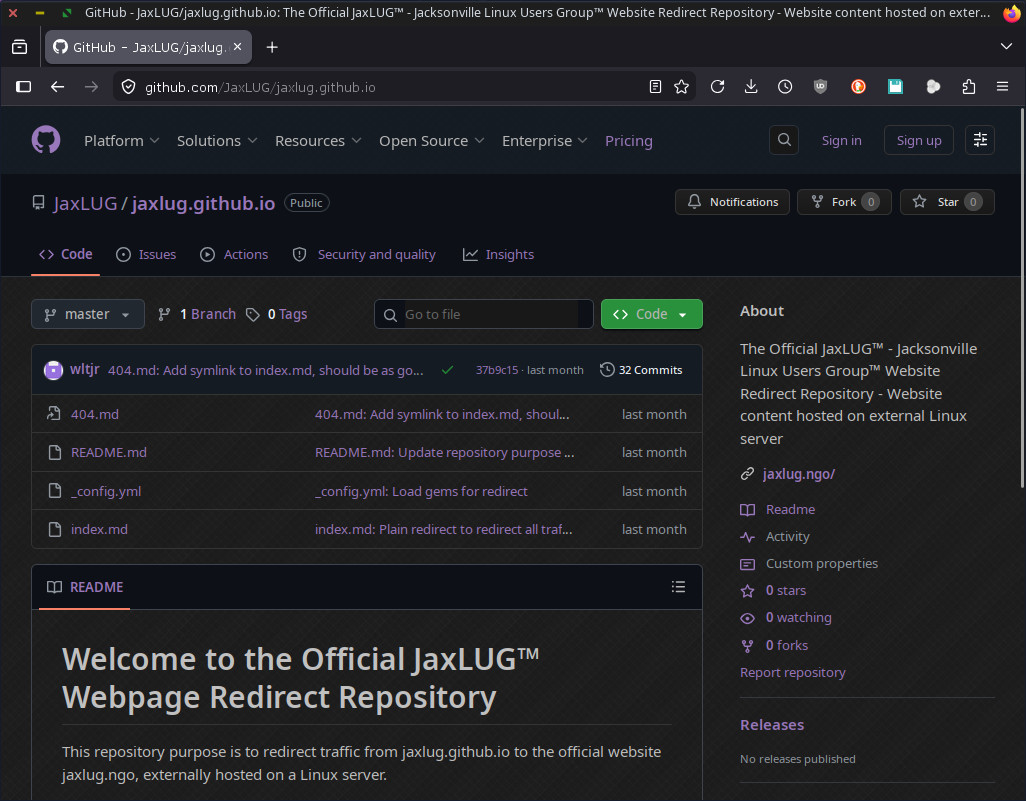Expand Open Source menu

coord(432,141)
